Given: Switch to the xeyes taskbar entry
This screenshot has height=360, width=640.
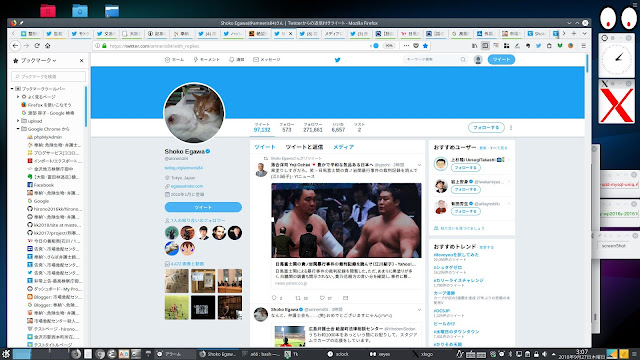Looking at the screenshot, I should click(380, 354).
